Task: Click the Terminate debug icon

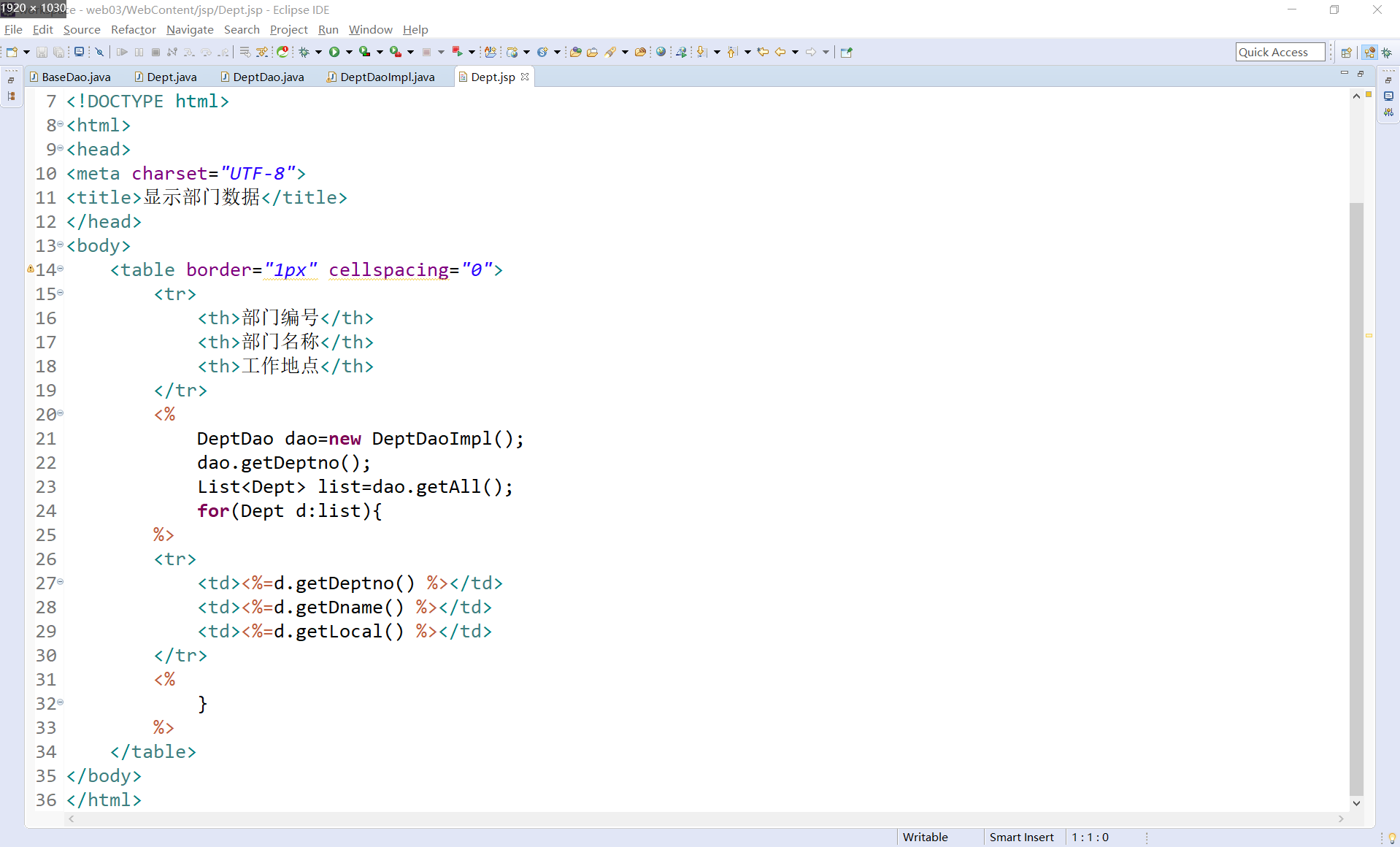Action: tap(155, 52)
